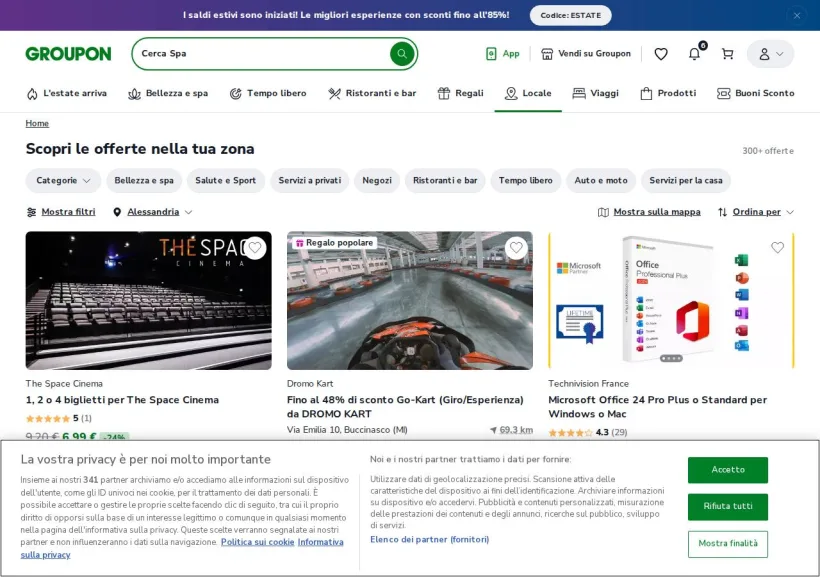Filter by Servizi per la casa chip
Image resolution: width=820 pixels, height=577 pixels.
[x=686, y=180]
